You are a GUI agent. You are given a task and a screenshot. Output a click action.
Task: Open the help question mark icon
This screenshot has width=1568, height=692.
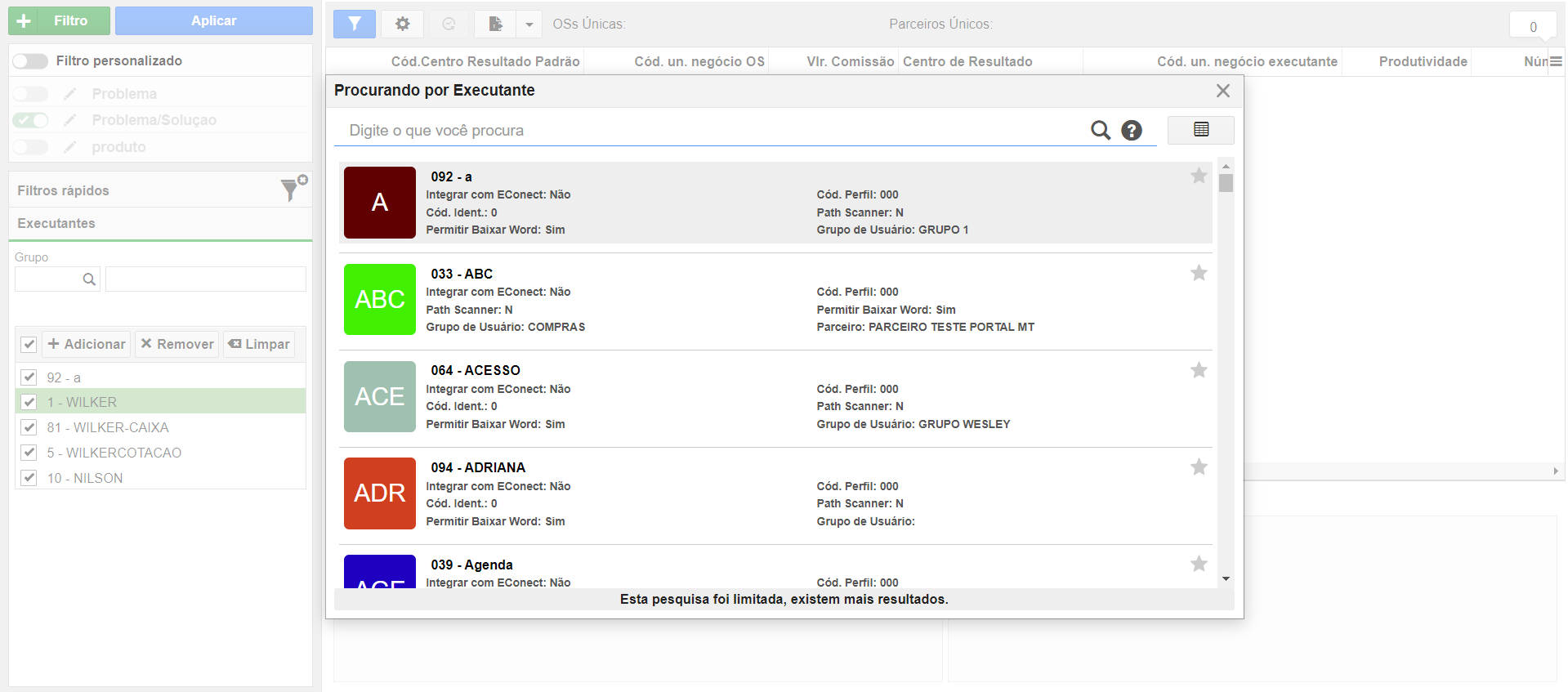[x=1132, y=130]
